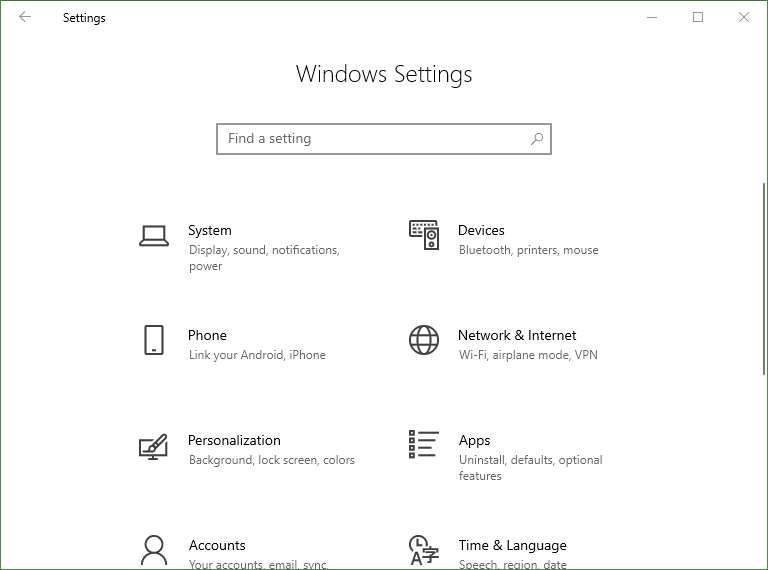Open the System settings label

(209, 230)
